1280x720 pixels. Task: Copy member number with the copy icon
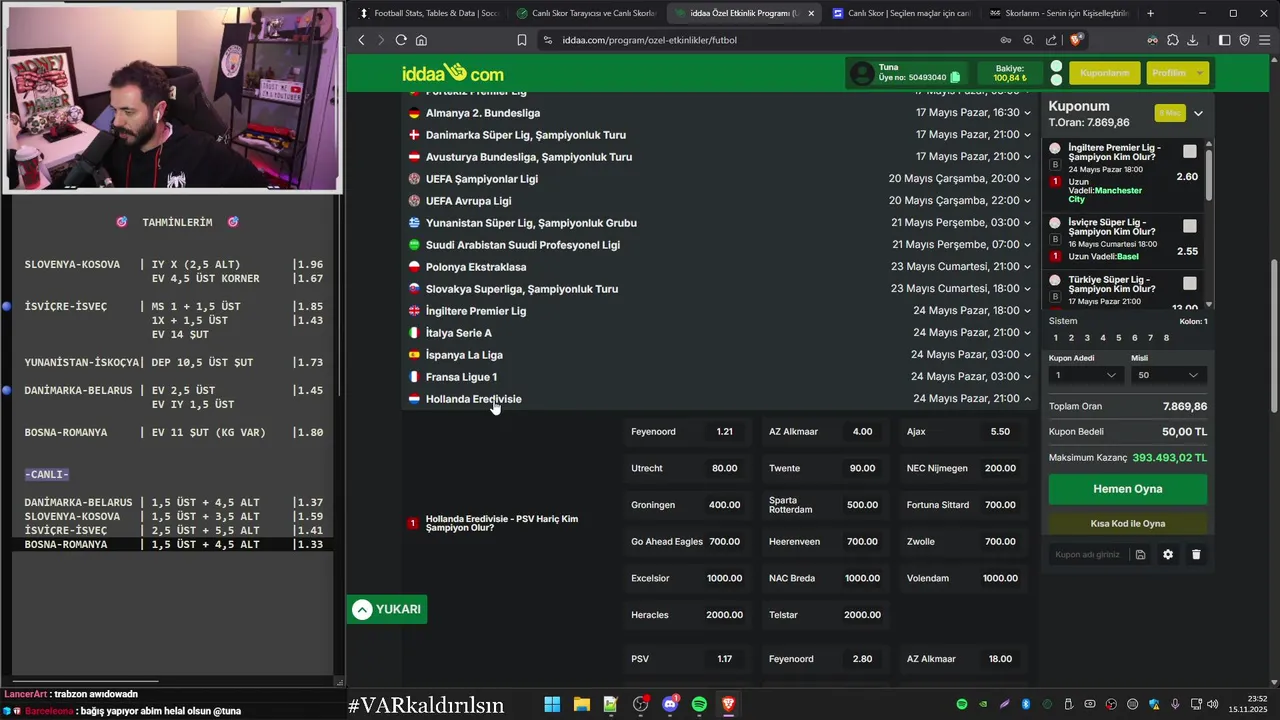(x=955, y=77)
